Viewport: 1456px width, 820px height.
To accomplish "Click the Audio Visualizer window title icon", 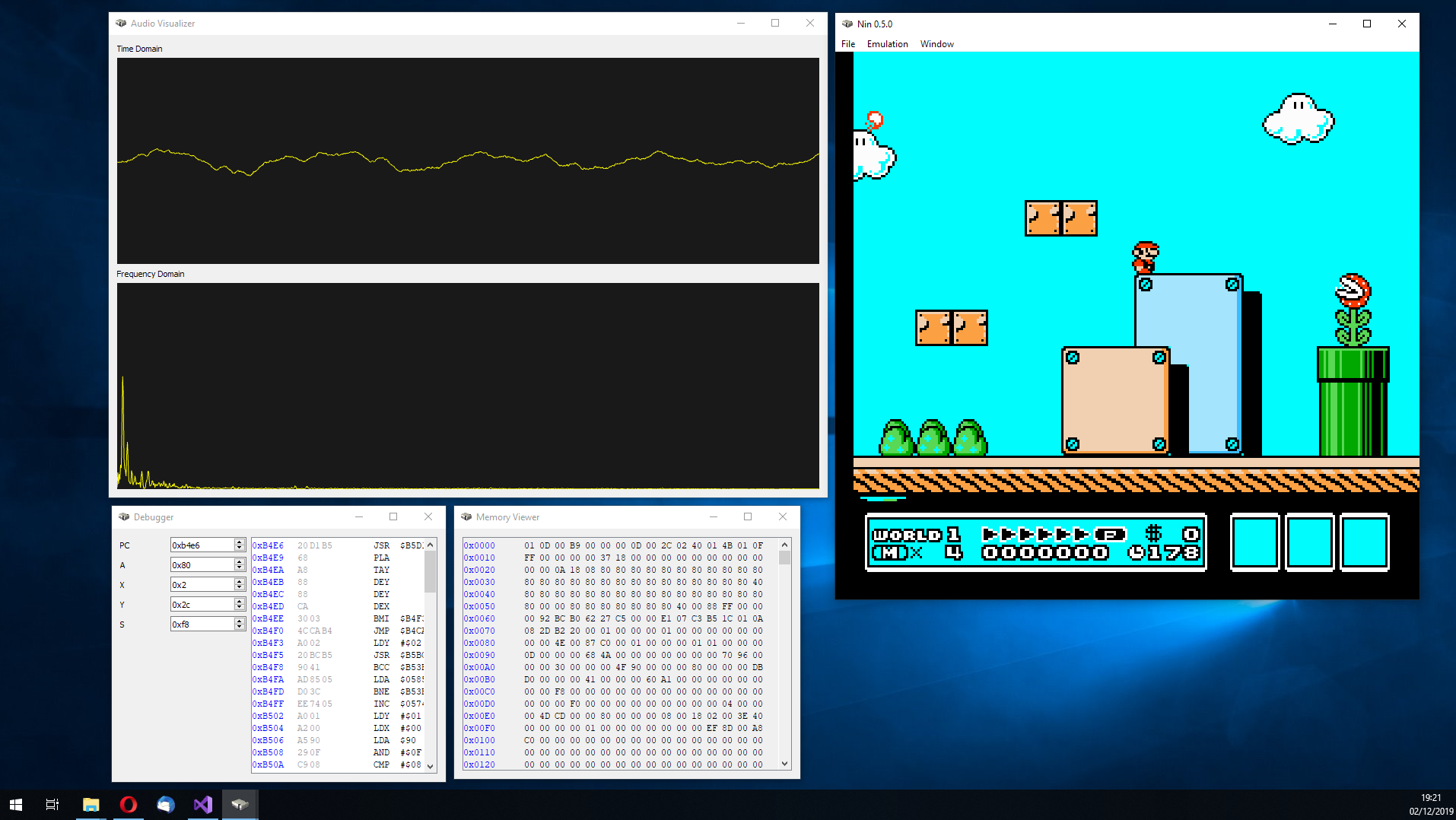I will pos(121,24).
